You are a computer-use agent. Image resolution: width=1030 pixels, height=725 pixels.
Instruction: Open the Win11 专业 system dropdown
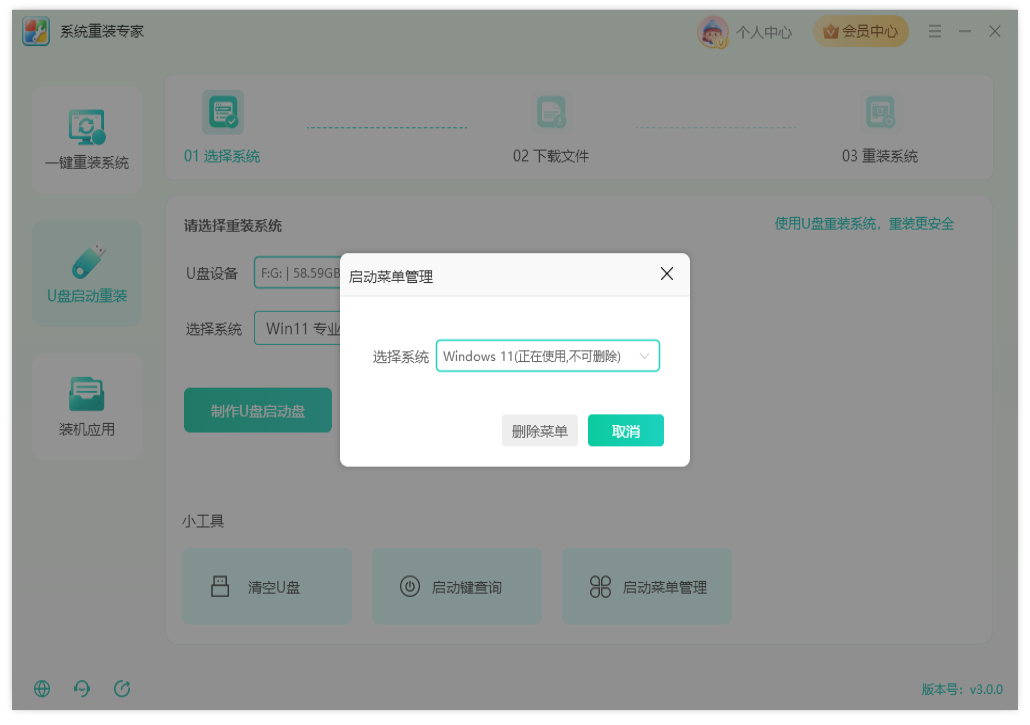pos(298,328)
